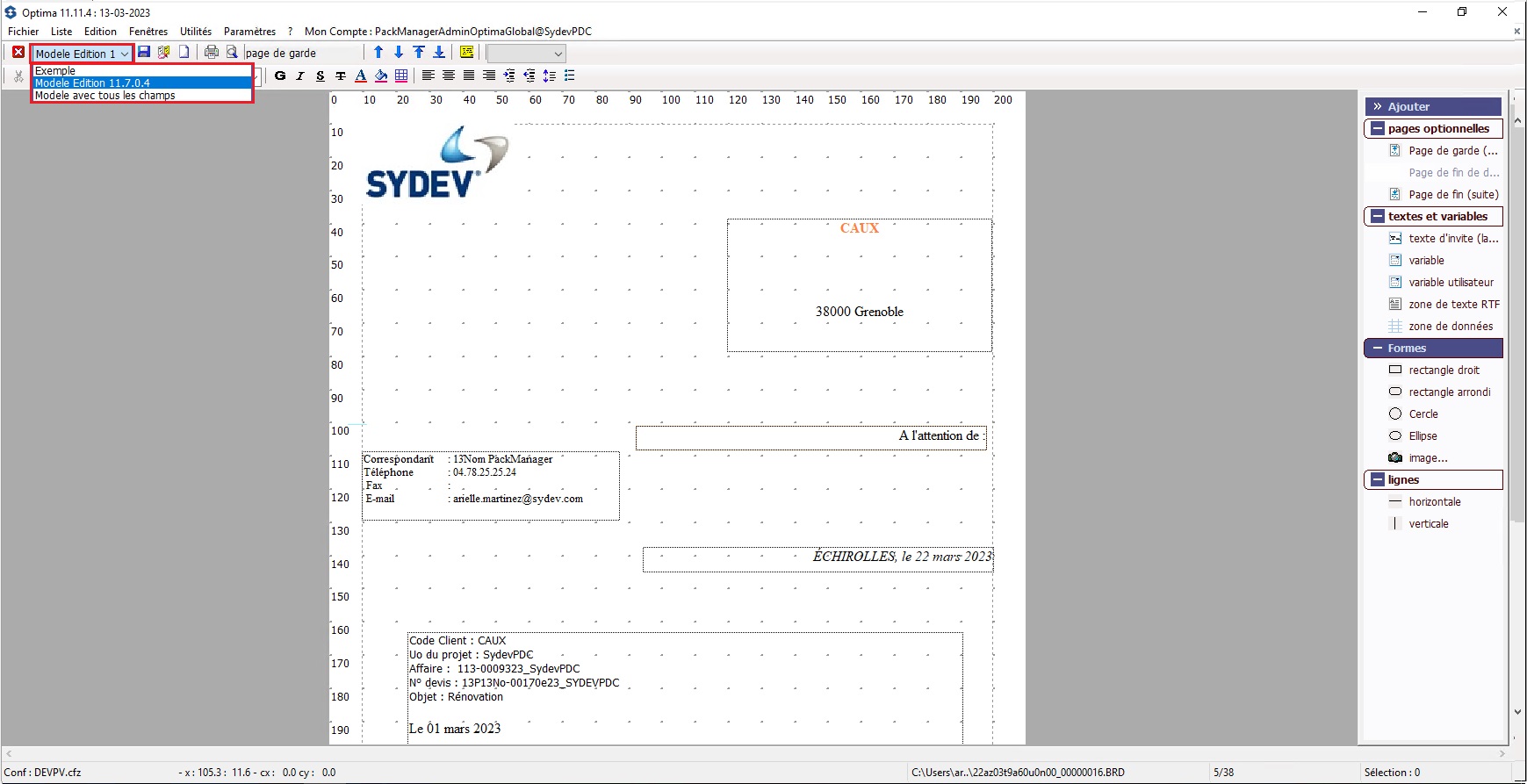Screen dimensions: 1527x784
Task: Add a 'rectangle arrondi' shape
Action: [1439, 392]
